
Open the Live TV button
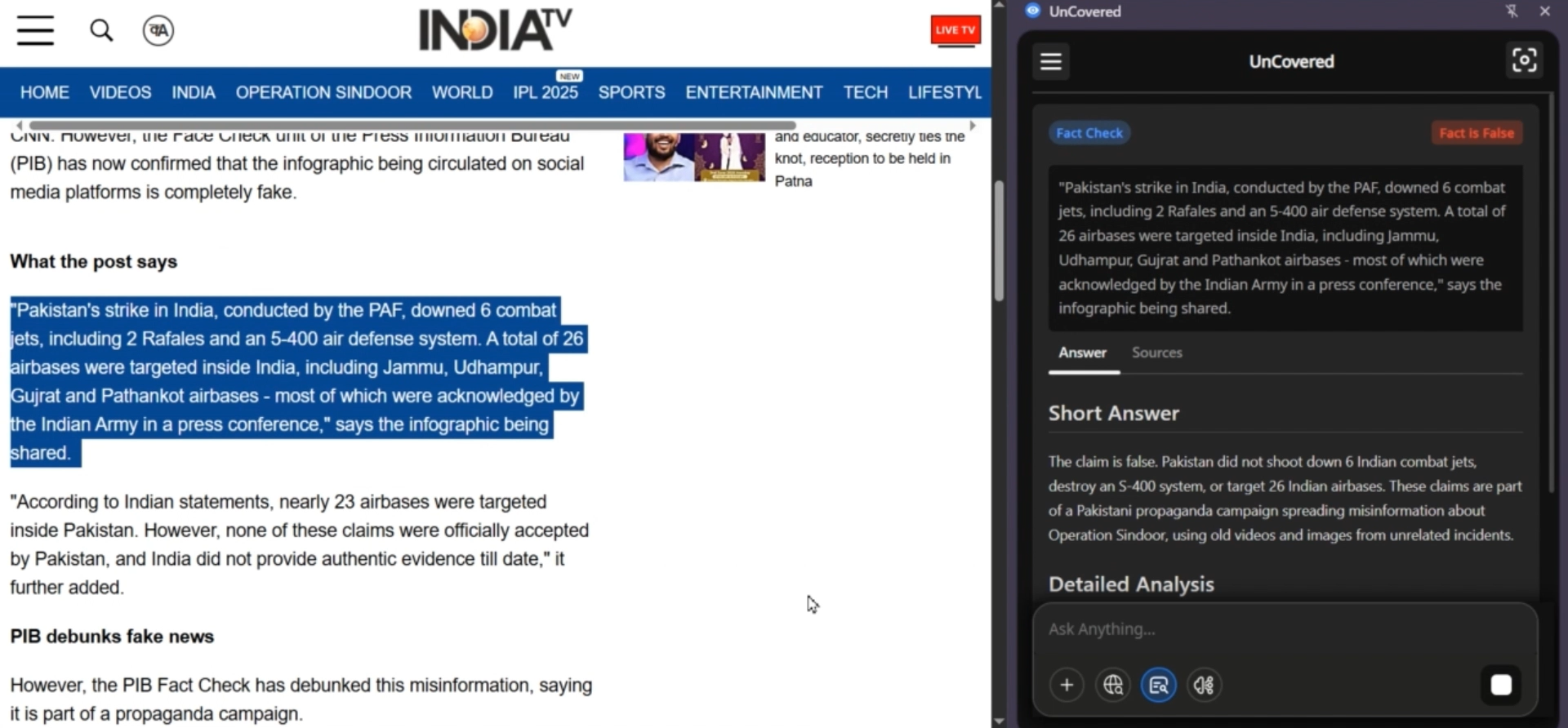955,30
